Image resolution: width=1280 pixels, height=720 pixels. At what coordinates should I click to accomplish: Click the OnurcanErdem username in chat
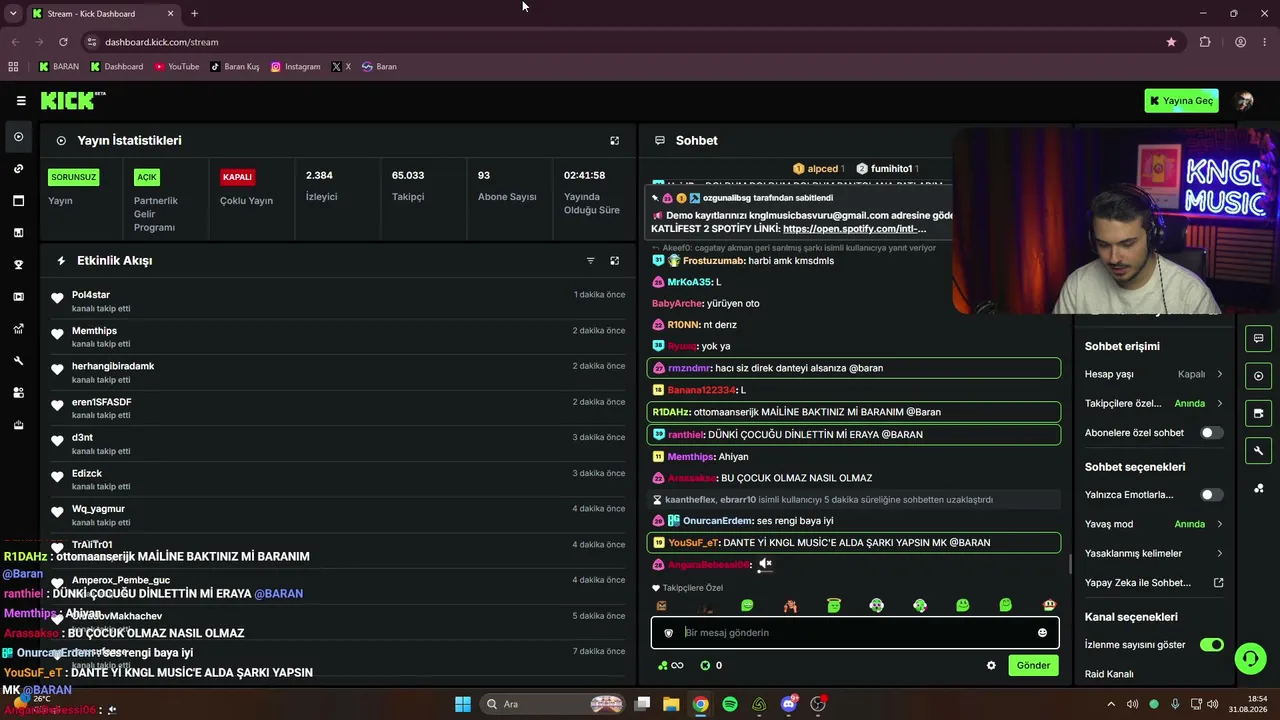tap(719, 521)
